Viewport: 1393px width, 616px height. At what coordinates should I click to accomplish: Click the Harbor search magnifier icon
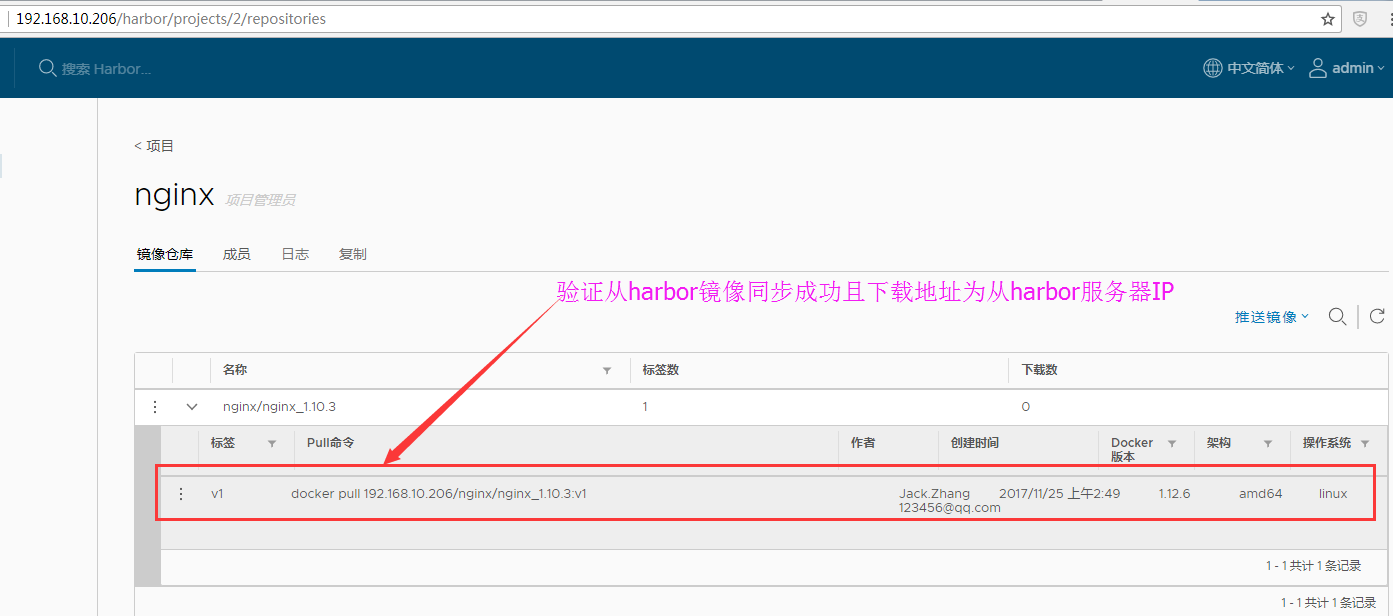point(47,68)
